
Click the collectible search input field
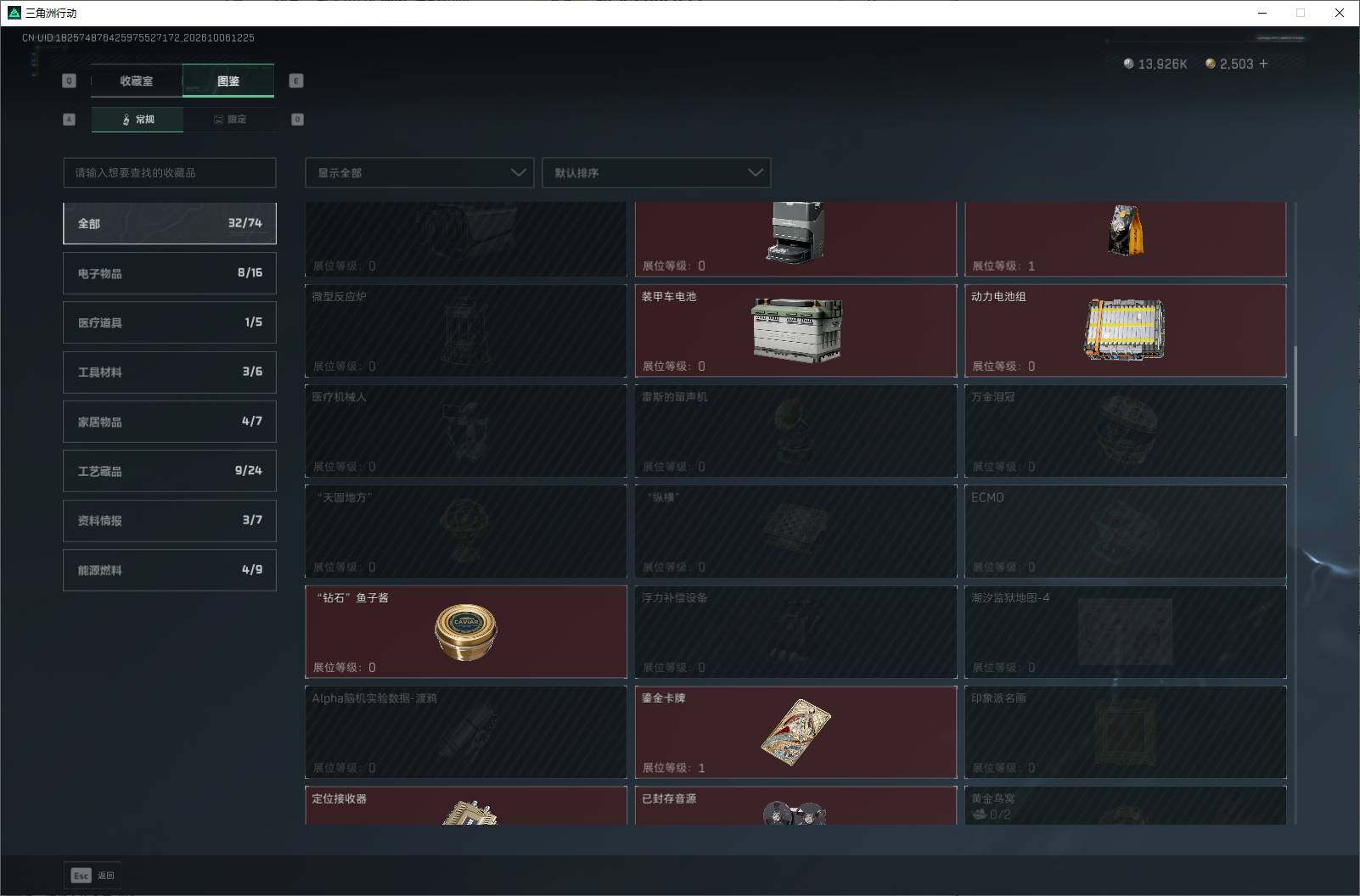click(x=170, y=172)
